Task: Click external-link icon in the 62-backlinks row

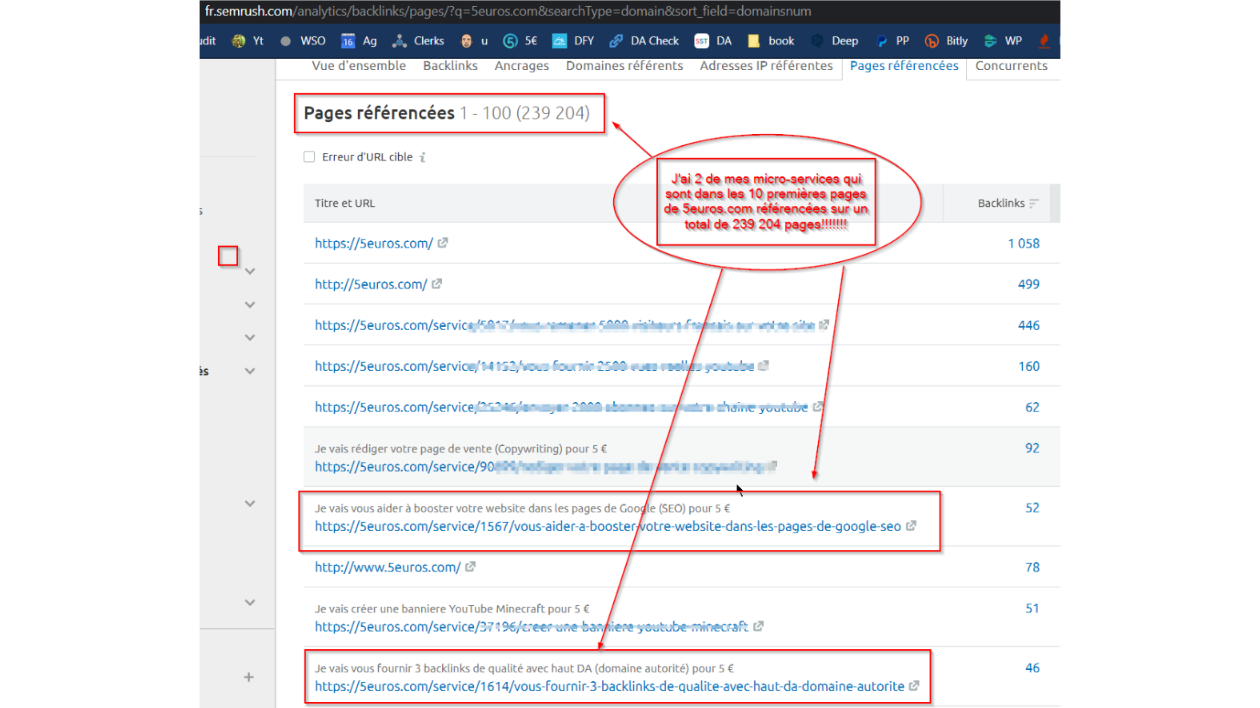Action: 818,407
